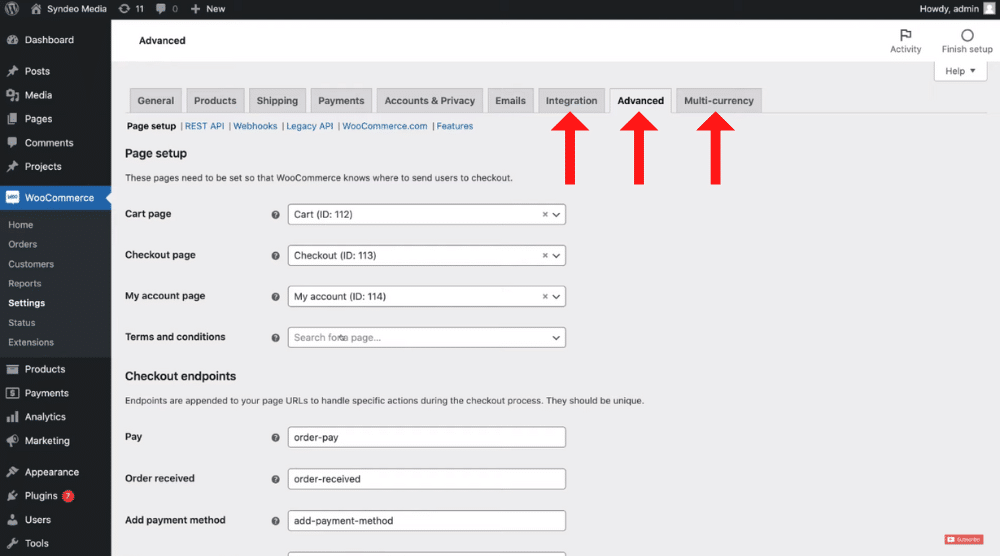Click the Tools wrench icon

[x=12, y=543]
